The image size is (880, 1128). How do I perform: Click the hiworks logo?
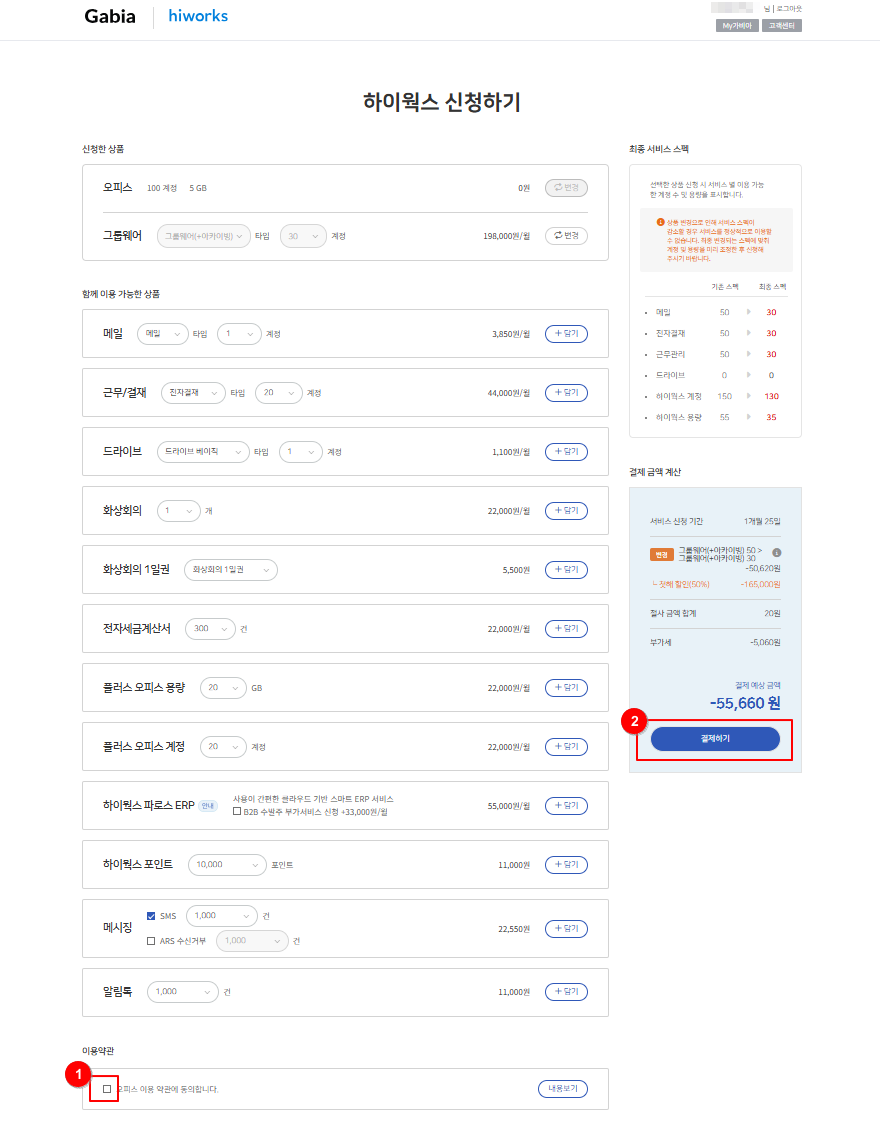click(x=197, y=16)
